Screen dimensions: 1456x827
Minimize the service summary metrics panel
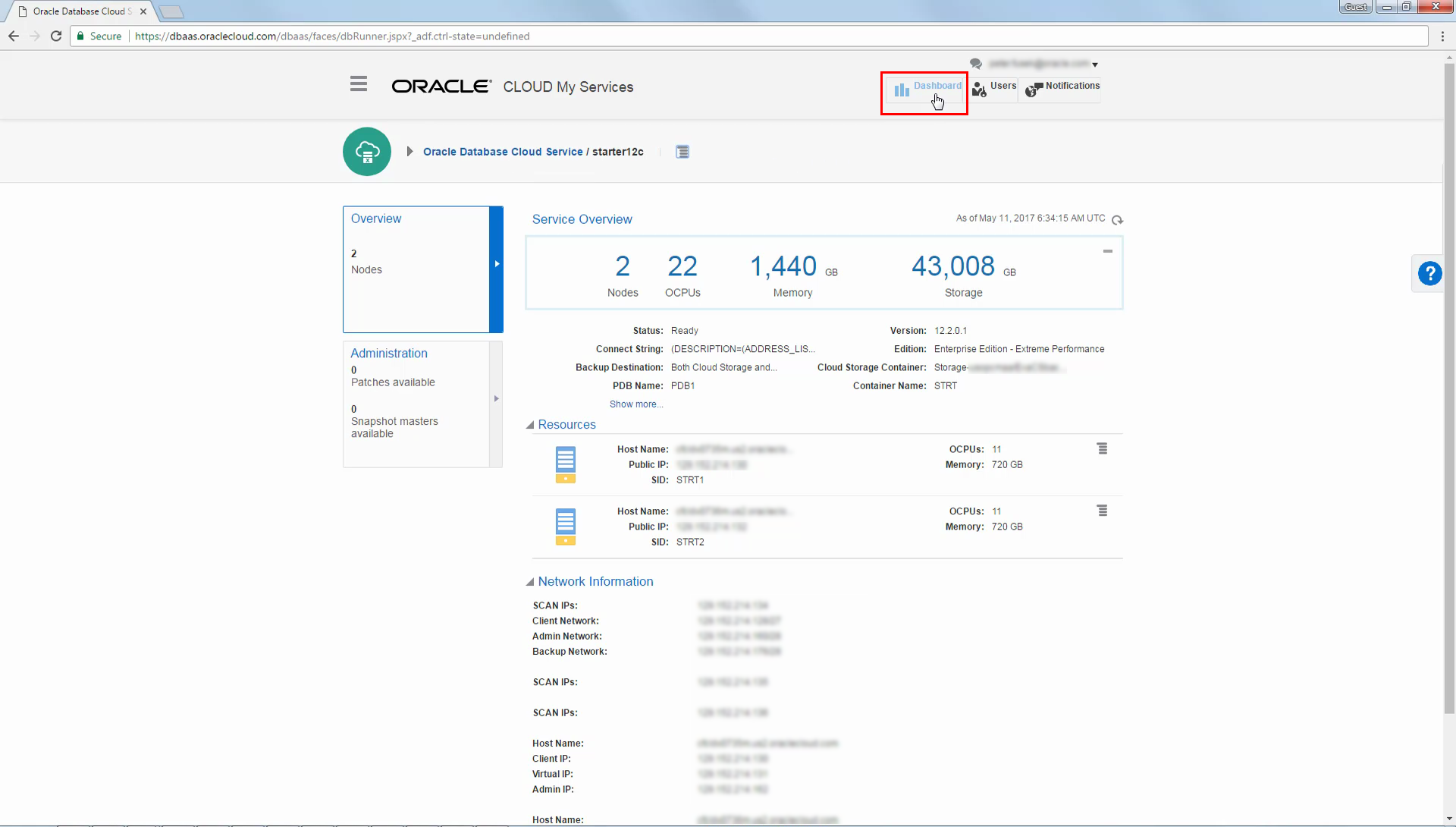point(1107,251)
